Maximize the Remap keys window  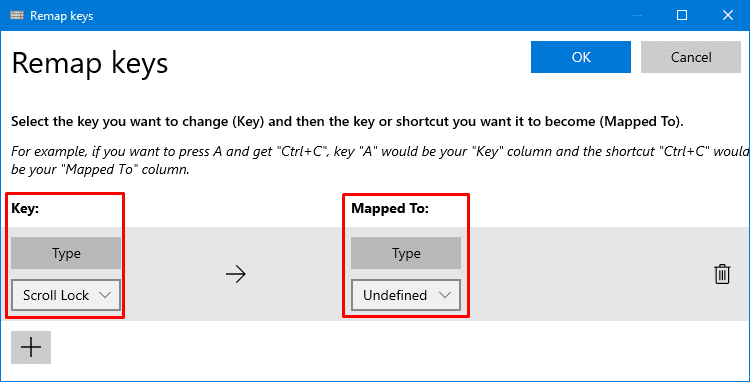coord(682,15)
